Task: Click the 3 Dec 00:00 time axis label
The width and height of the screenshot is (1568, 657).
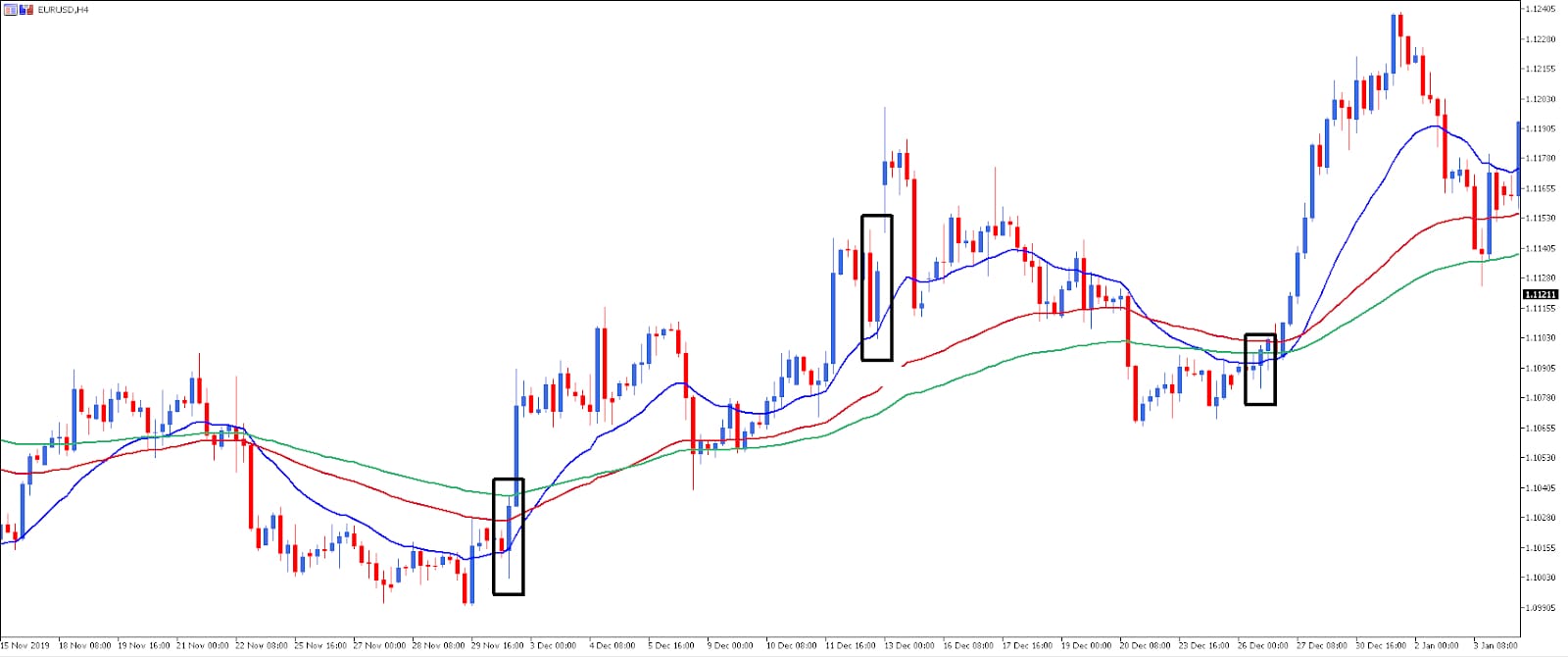Action: (553, 645)
